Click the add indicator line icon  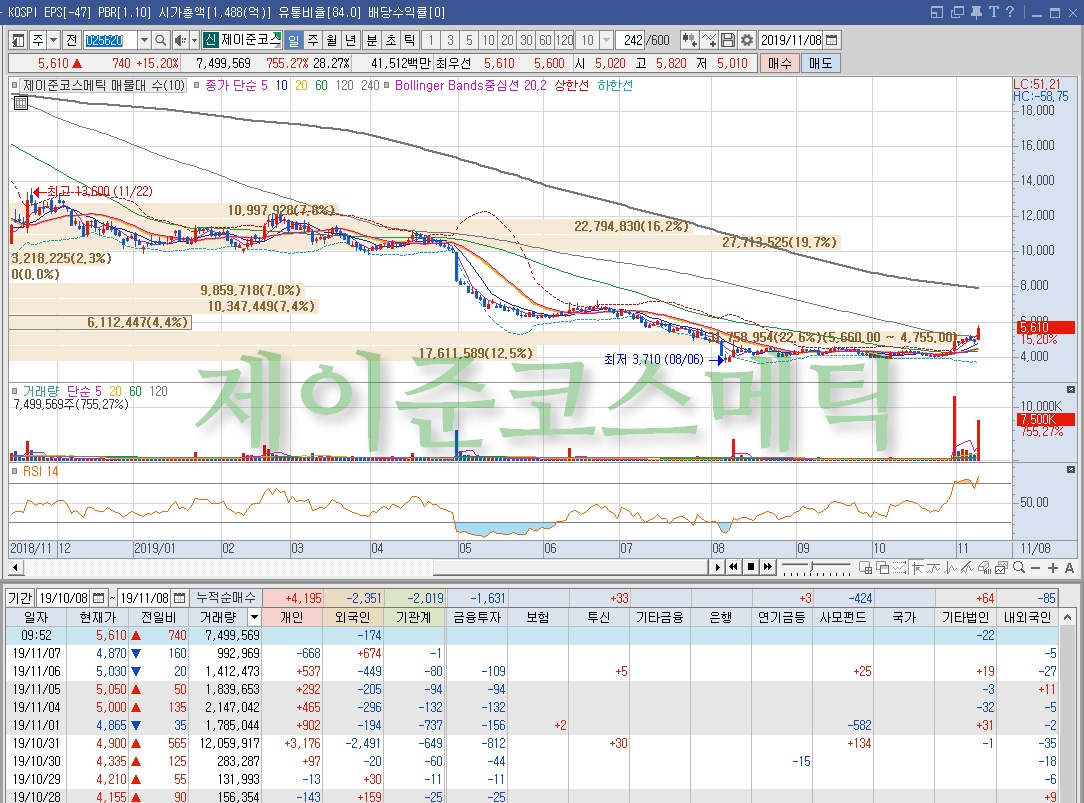709,40
